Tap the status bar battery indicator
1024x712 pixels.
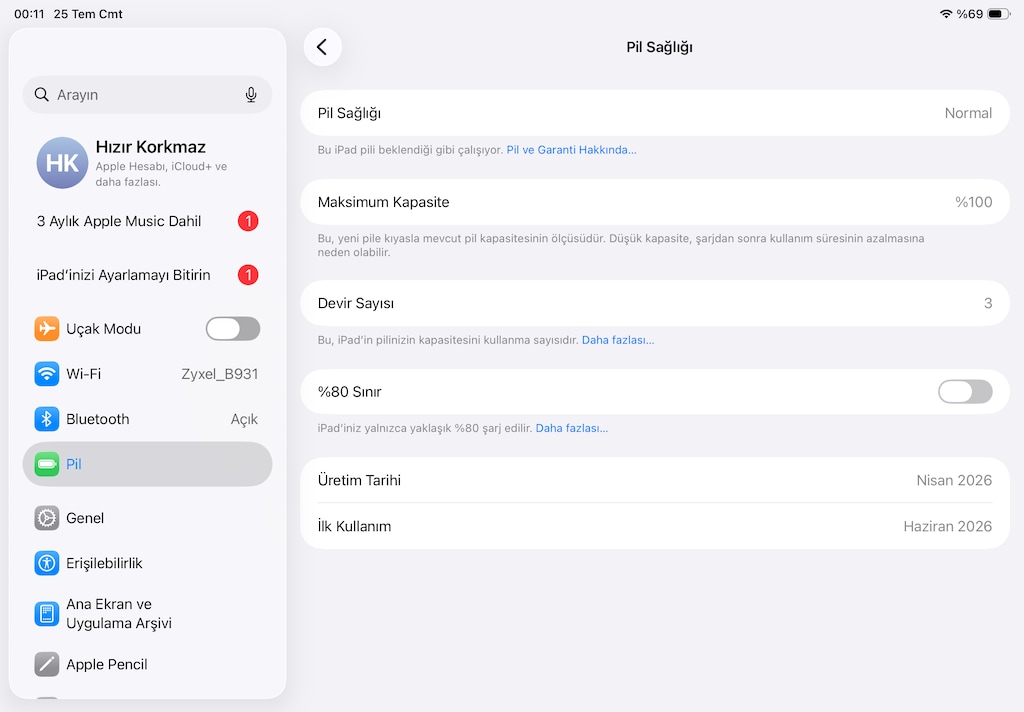coord(999,14)
